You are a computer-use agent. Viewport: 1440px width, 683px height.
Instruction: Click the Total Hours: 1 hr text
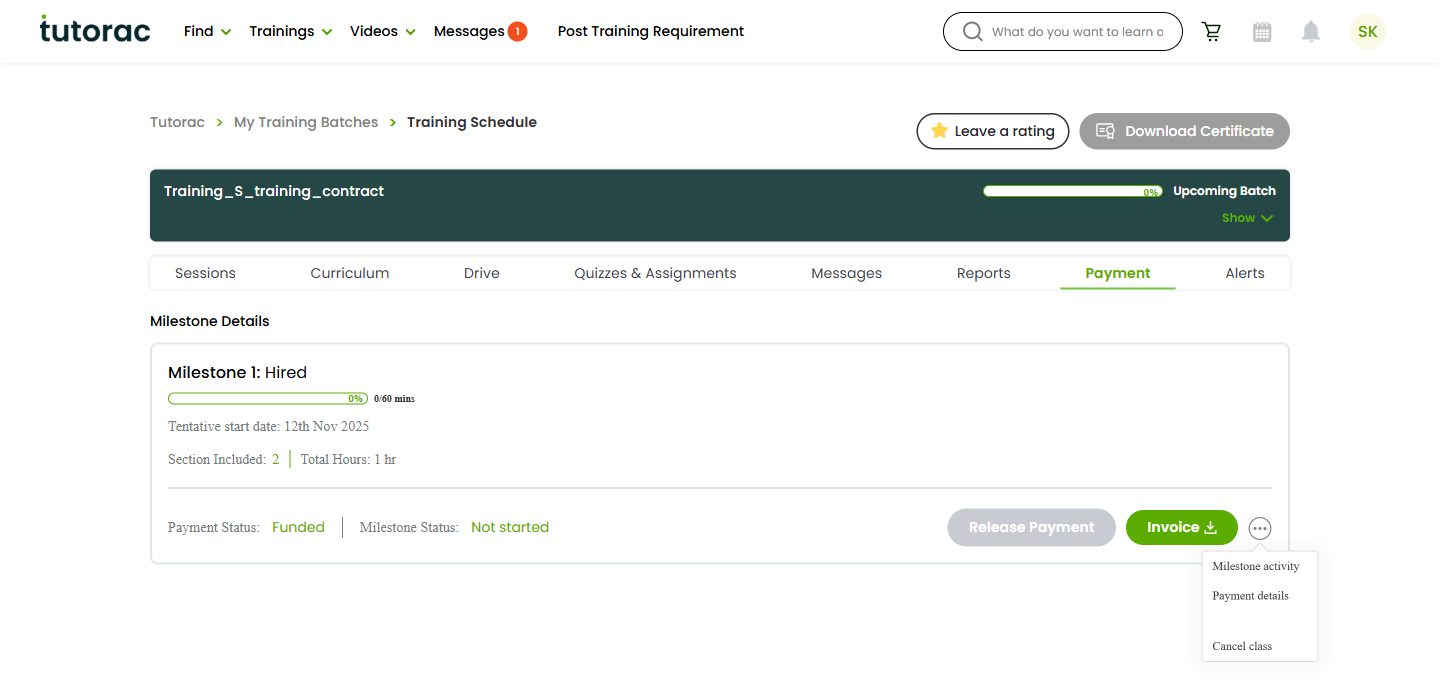coord(349,460)
